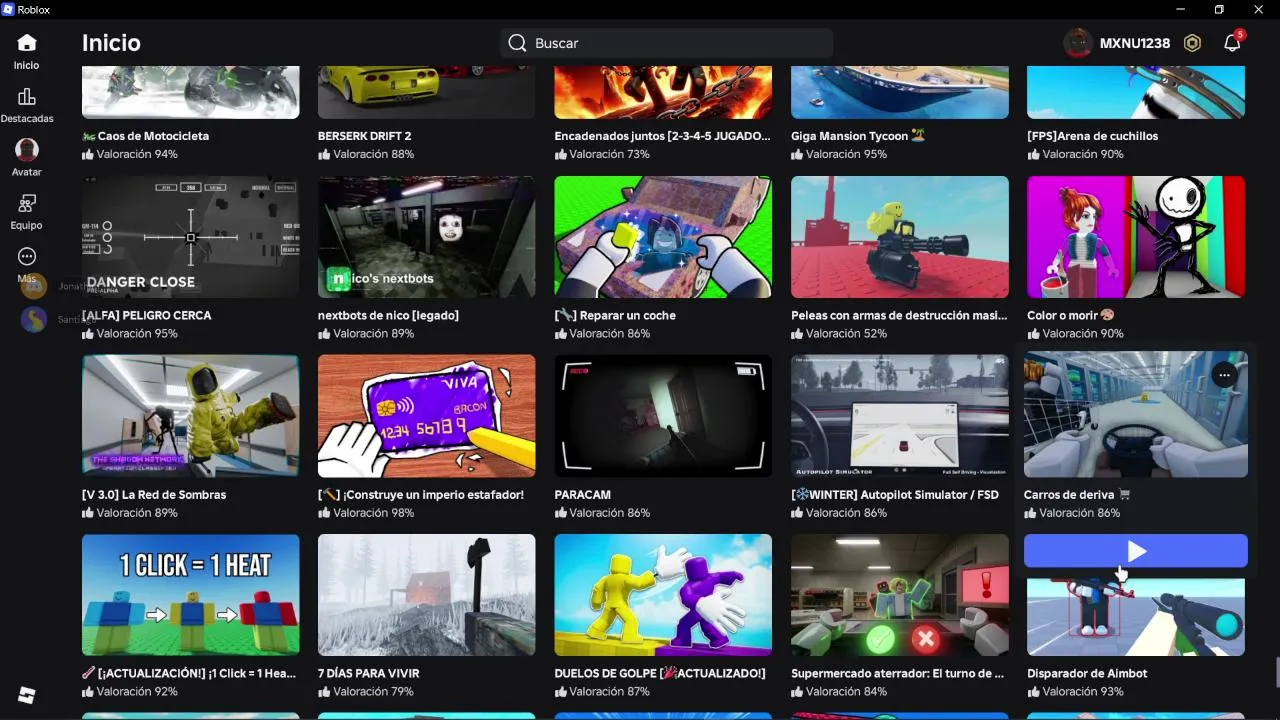Screen dimensions: 1280x720
Task: Open nico's nextbots thumbnail
Action: coord(427,237)
